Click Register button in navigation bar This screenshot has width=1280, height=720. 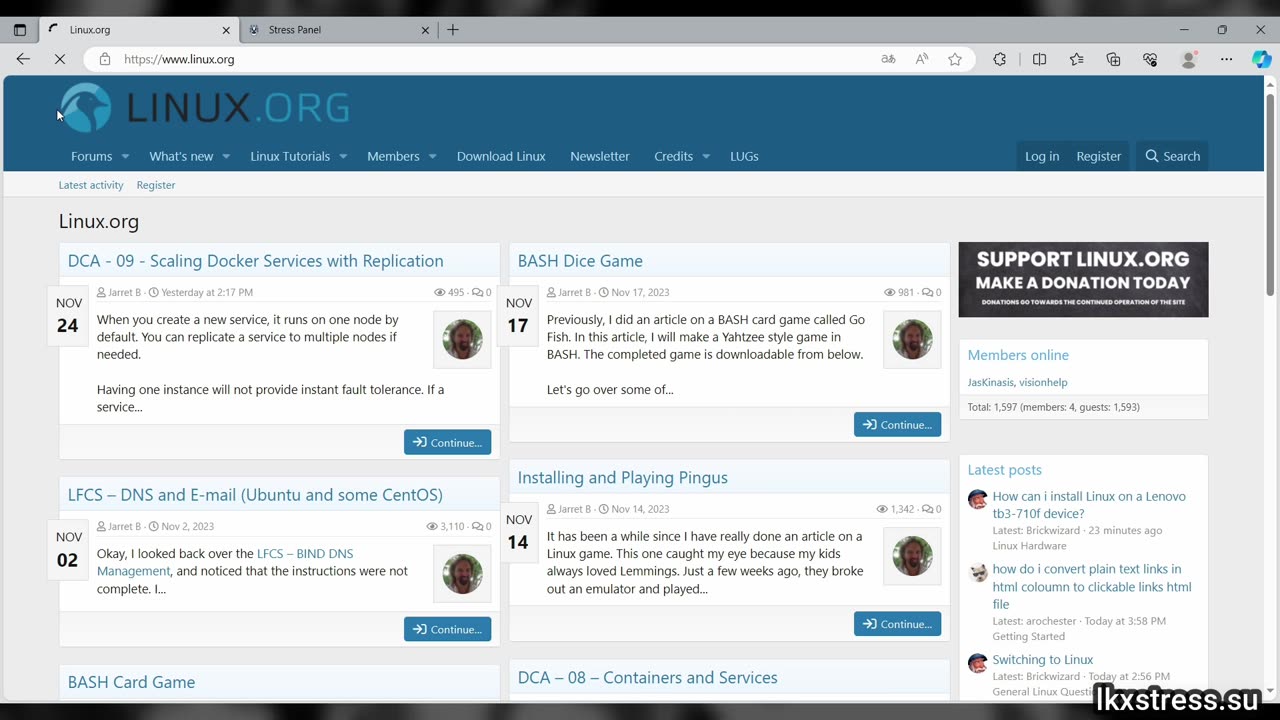pyautogui.click(x=1098, y=156)
